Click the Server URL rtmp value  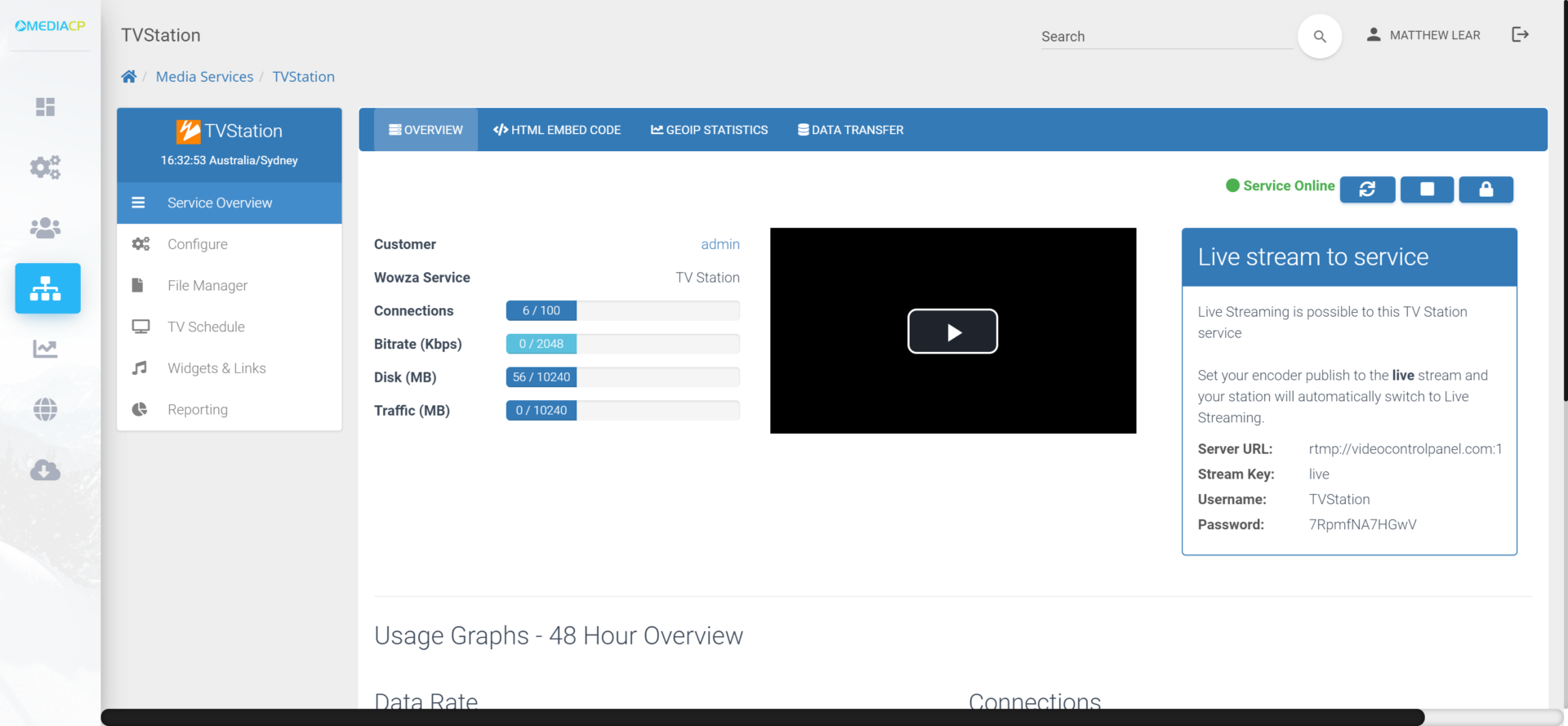click(1405, 449)
